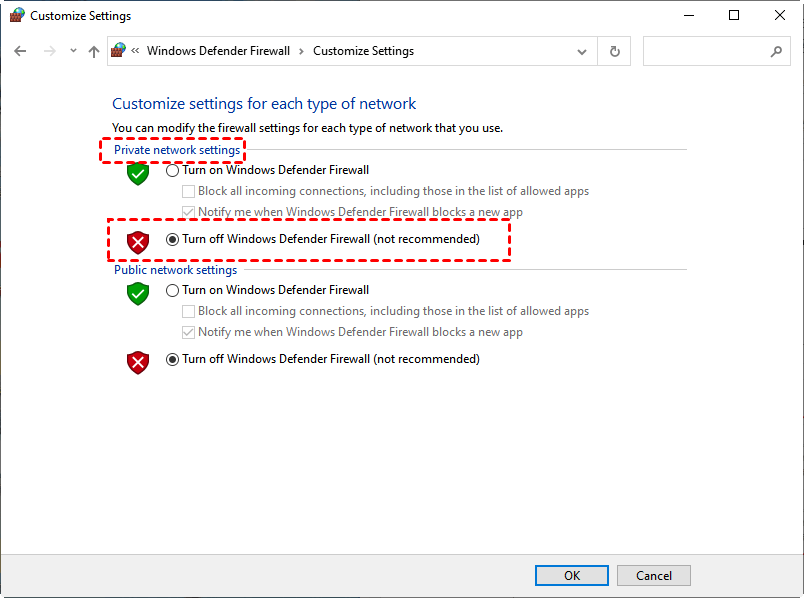This screenshot has width=804, height=598.
Task: Navigate to Windows Defender Firewall breadcrumb
Action: point(218,51)
